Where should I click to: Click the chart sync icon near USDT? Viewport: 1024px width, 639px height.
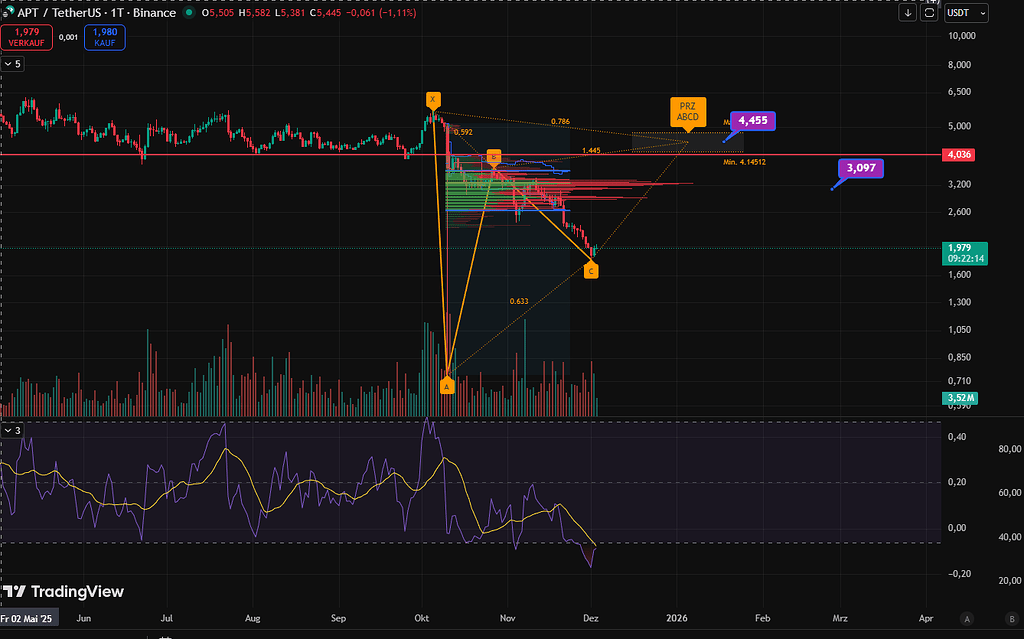pyautogui.click(x=929, y=13)
